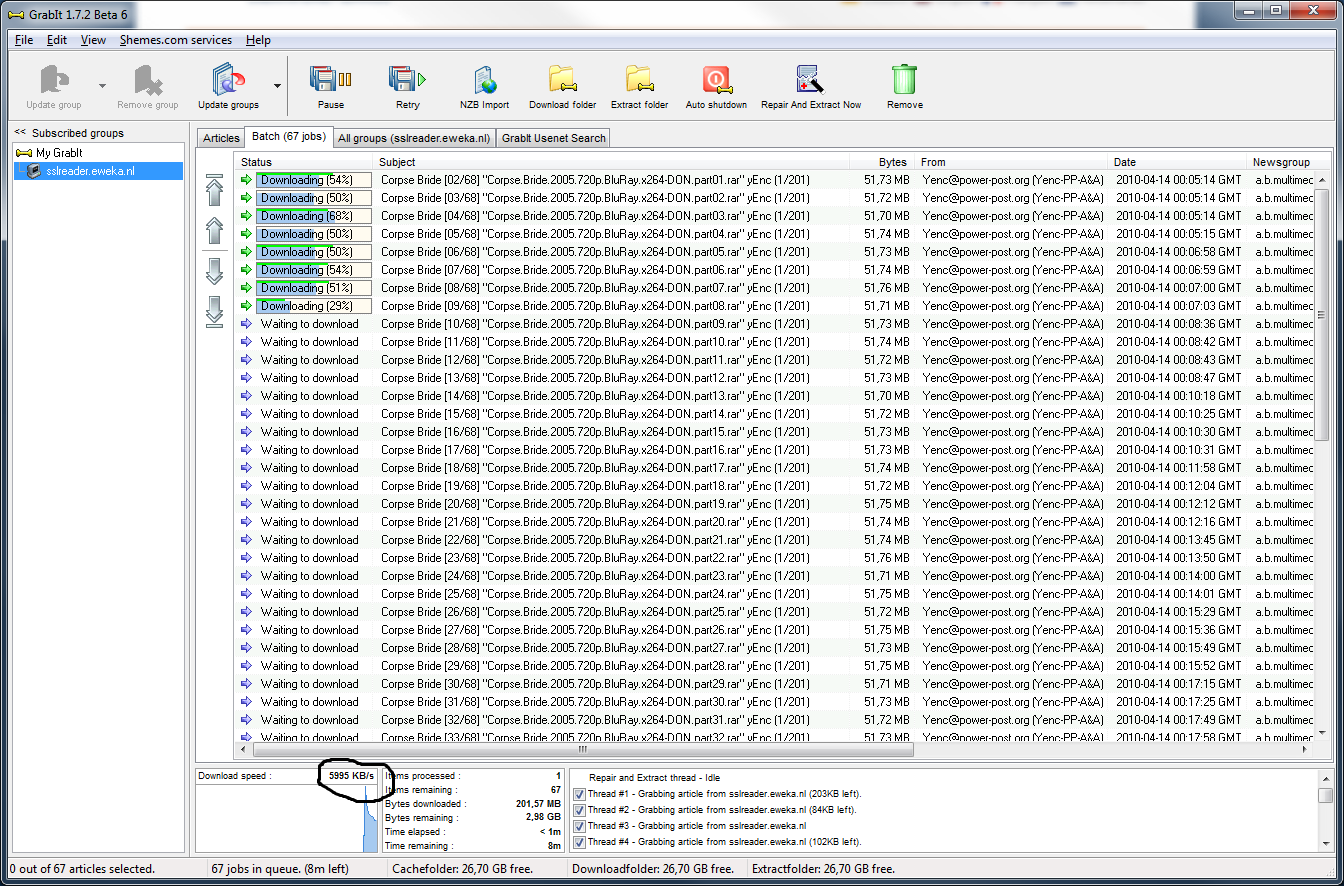This screenshot has width=1344, height=886.
Task: Open the Extract folder
Action: pos(639,87)
